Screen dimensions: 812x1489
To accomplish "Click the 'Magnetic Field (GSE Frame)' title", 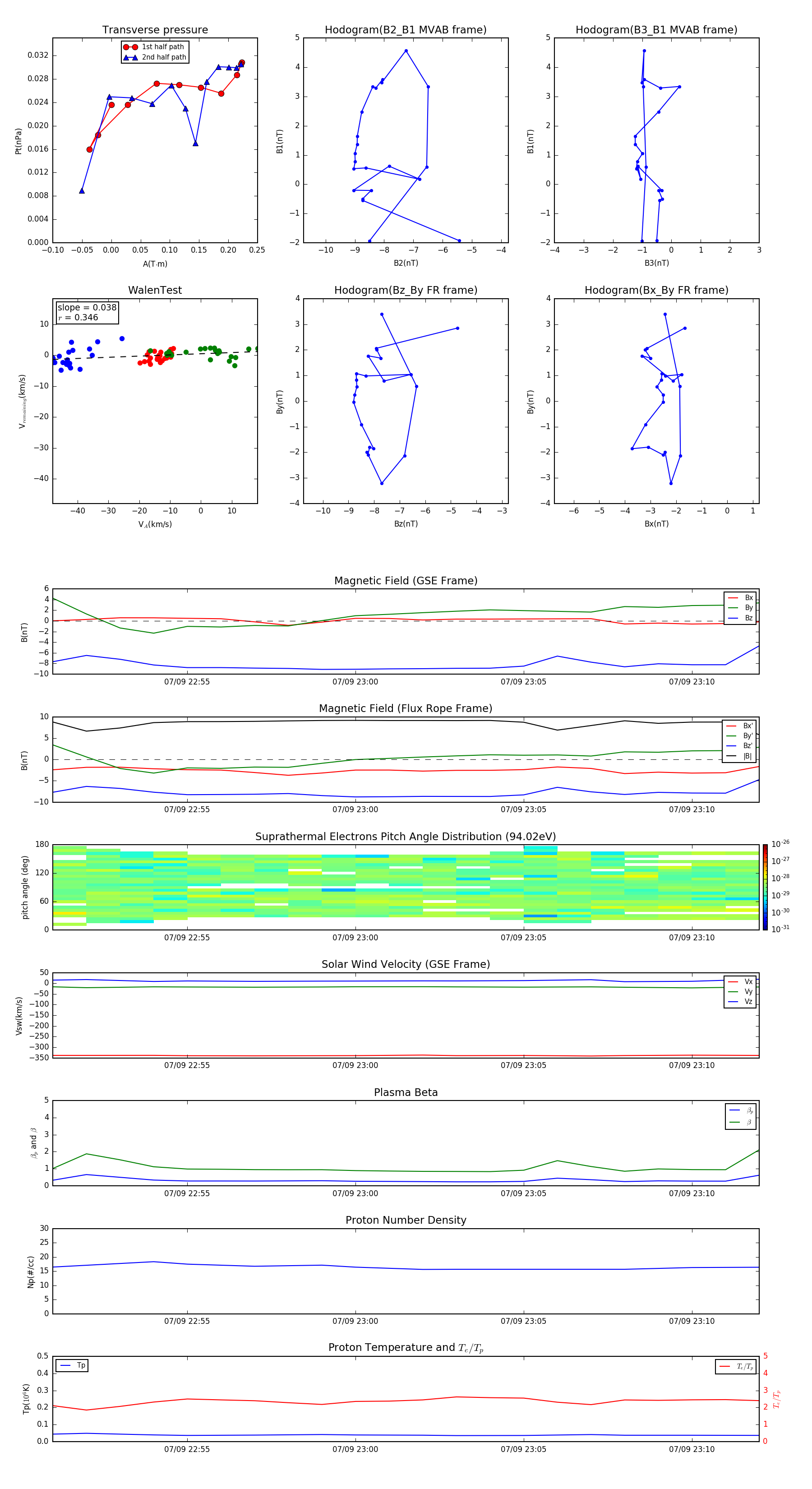I will pyautogui.click(x=406, y=581).
